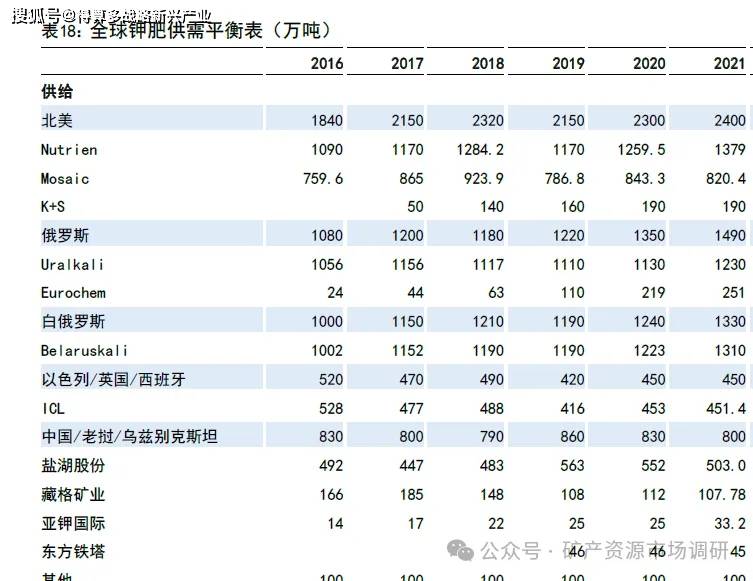Click the Uralkali row label
Viewport: 753px width, 581px height.
pyautogui.click(x=73, y=265)
